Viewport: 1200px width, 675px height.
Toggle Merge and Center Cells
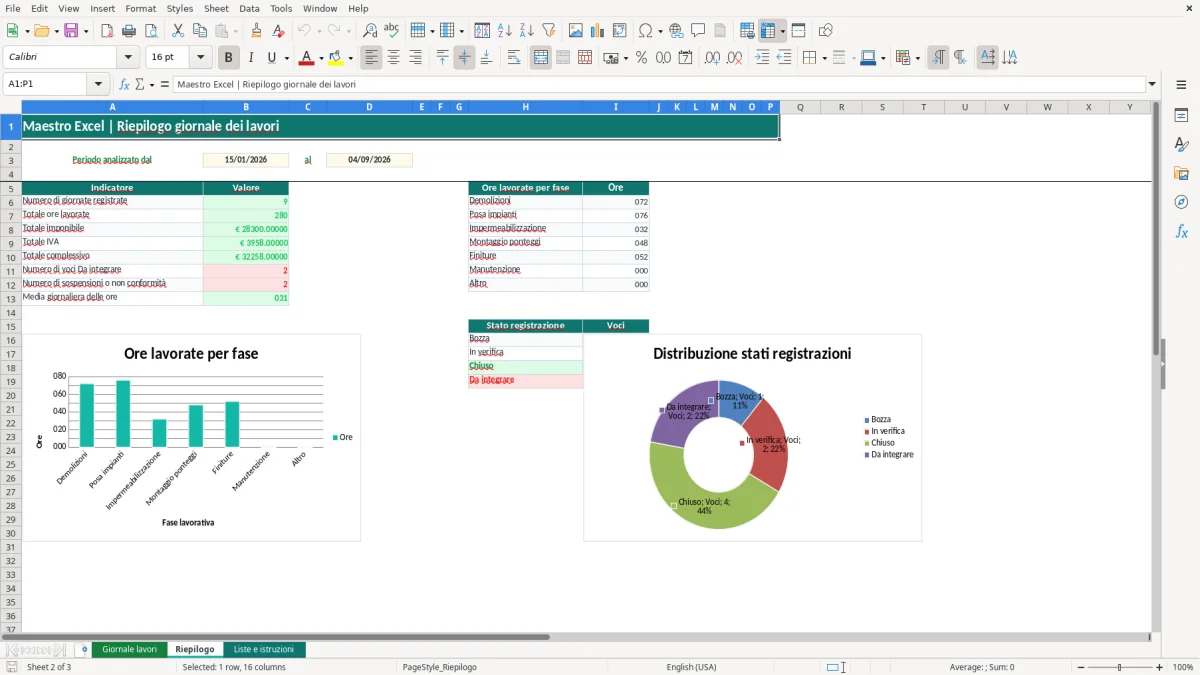point(541,58)
